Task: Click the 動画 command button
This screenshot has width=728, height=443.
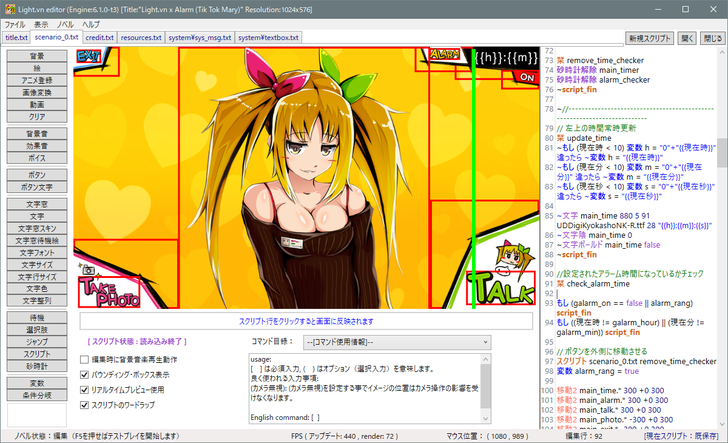Action: point(37,104)
